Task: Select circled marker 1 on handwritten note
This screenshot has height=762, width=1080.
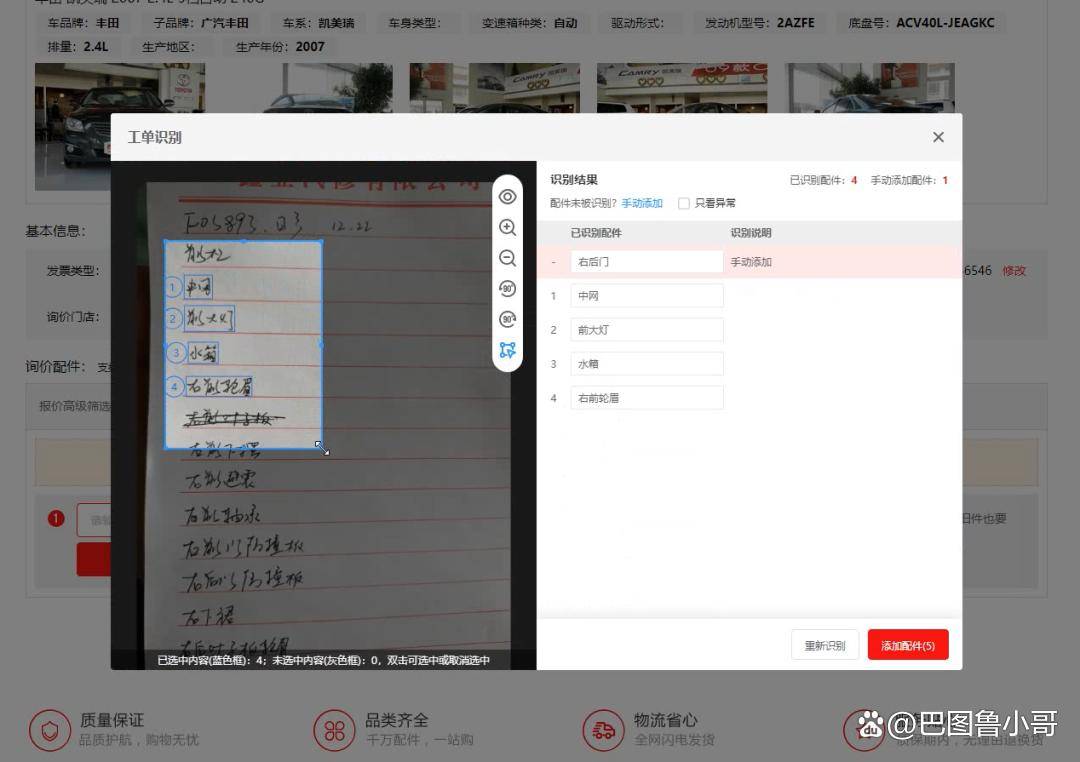Action: click(173, 287)
